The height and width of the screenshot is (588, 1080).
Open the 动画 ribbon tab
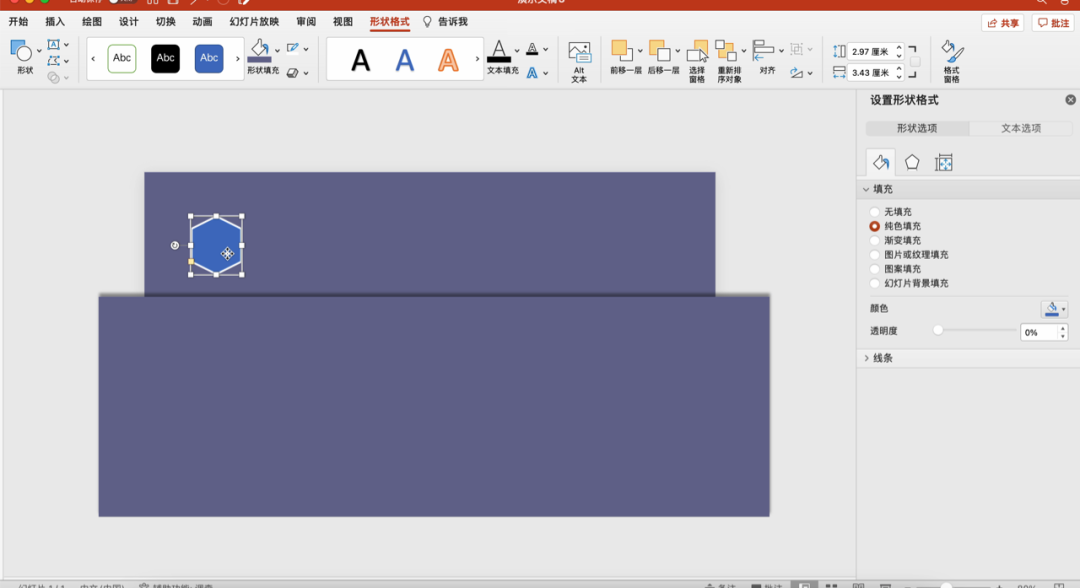[202, 22]
